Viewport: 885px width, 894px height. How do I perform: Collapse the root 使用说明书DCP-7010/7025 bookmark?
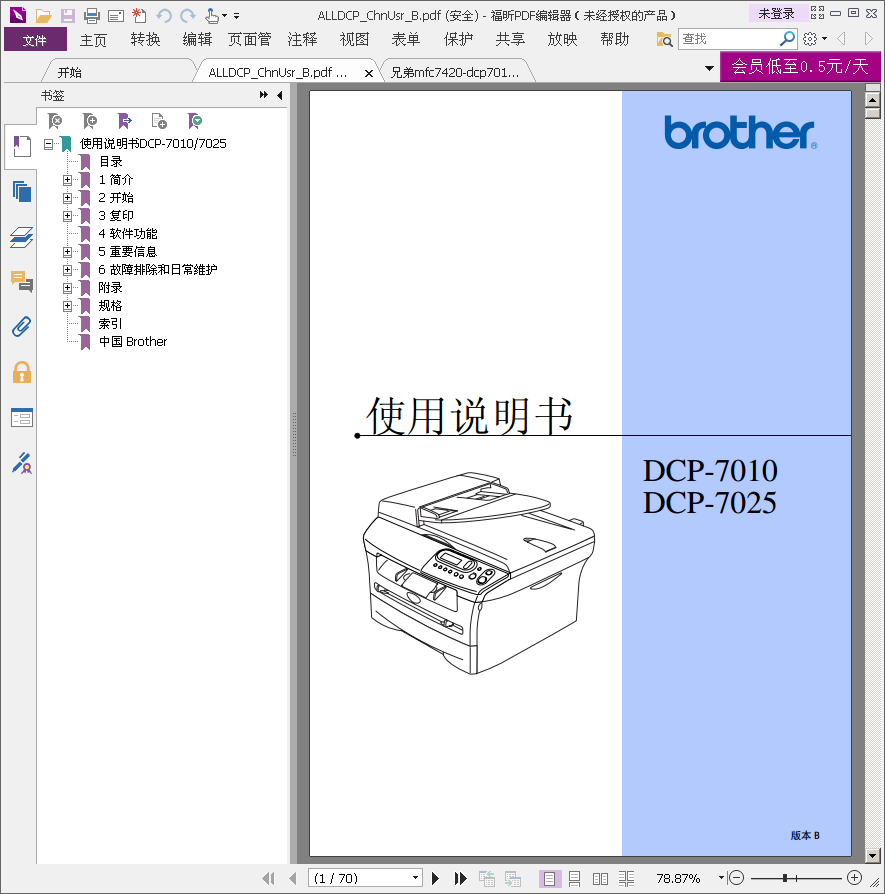pyautogui.click(x=48, y=144)
